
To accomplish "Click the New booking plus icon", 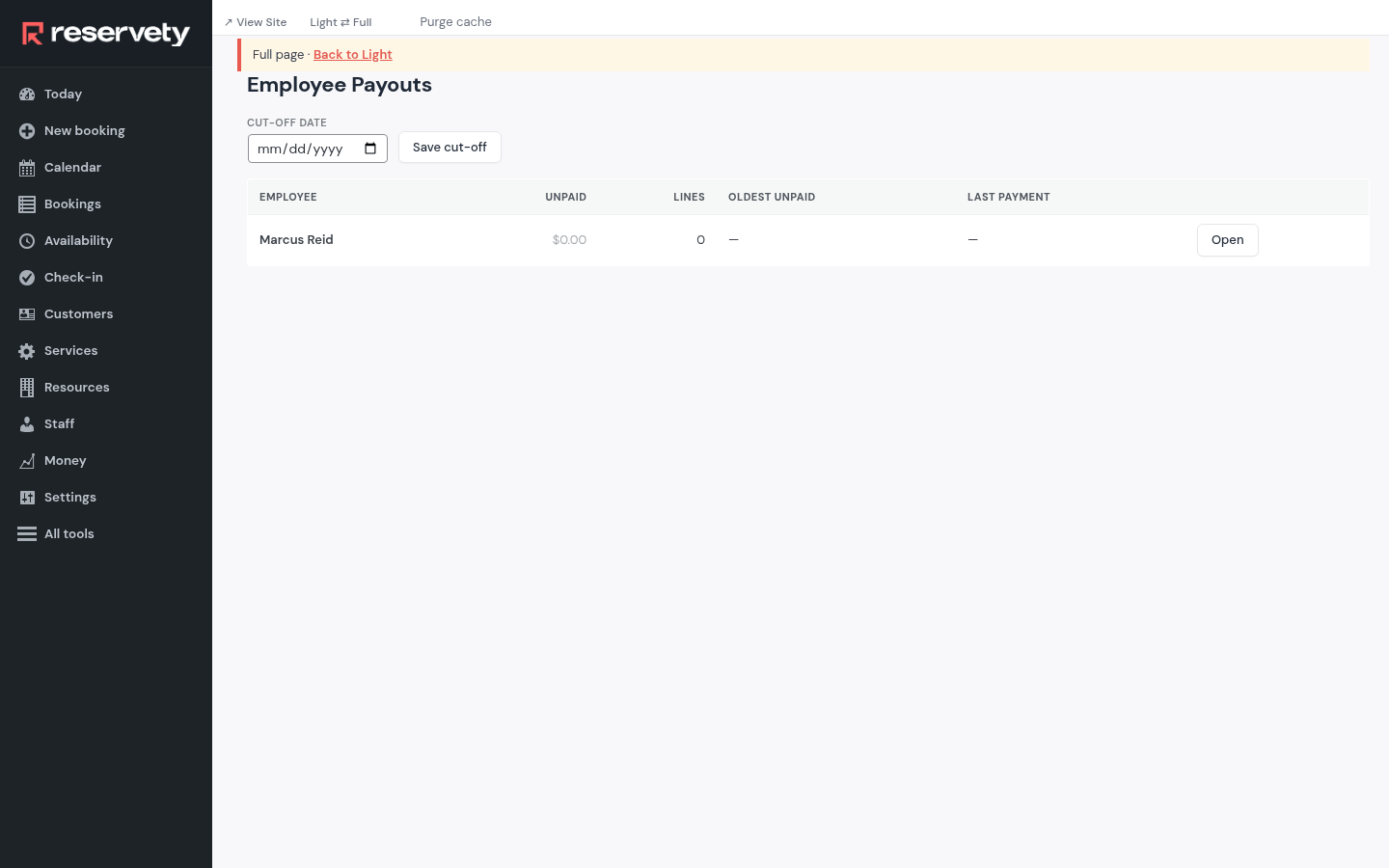I will [27, 131].
